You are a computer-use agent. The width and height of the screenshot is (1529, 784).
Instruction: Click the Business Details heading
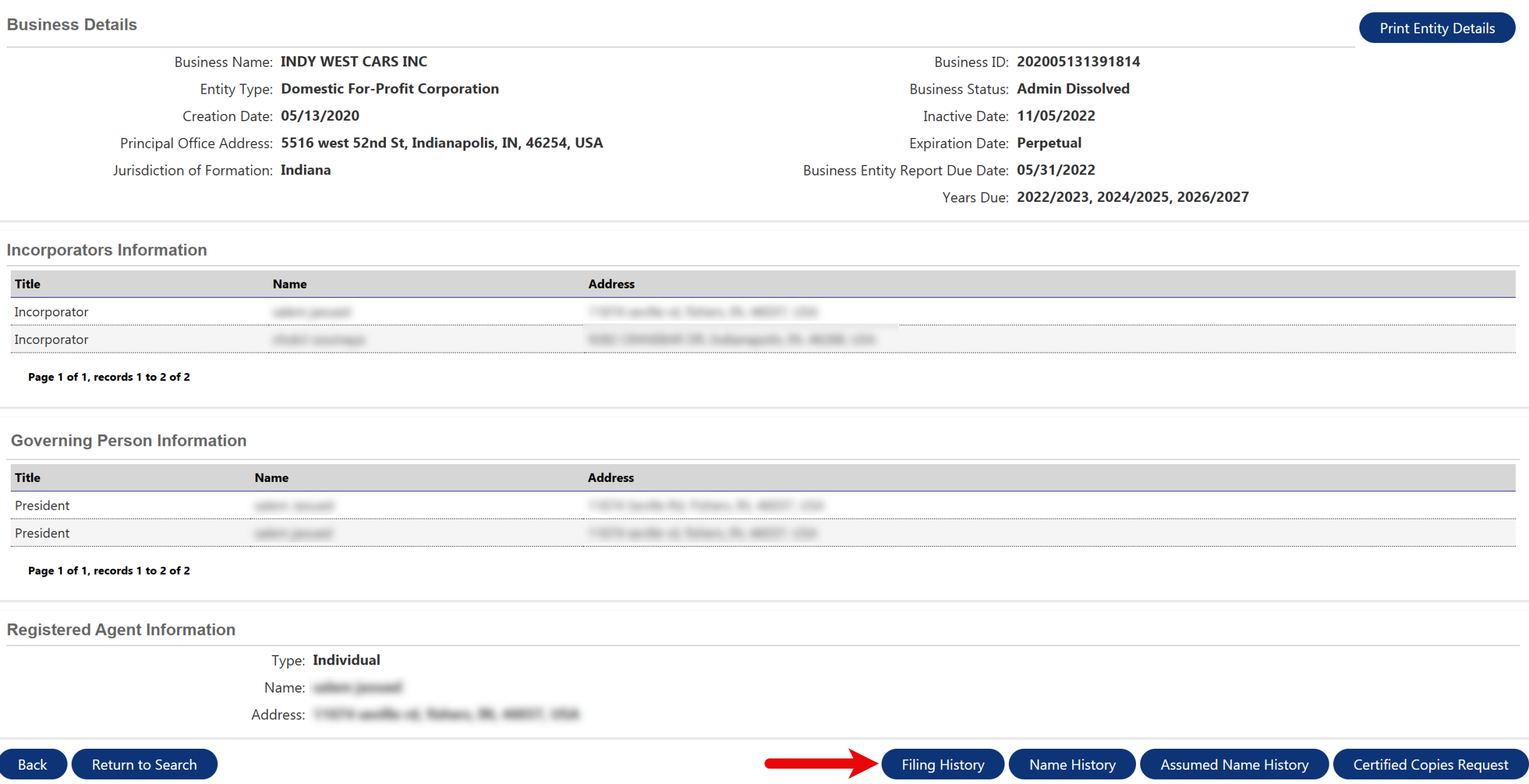[x=72, y=24]
